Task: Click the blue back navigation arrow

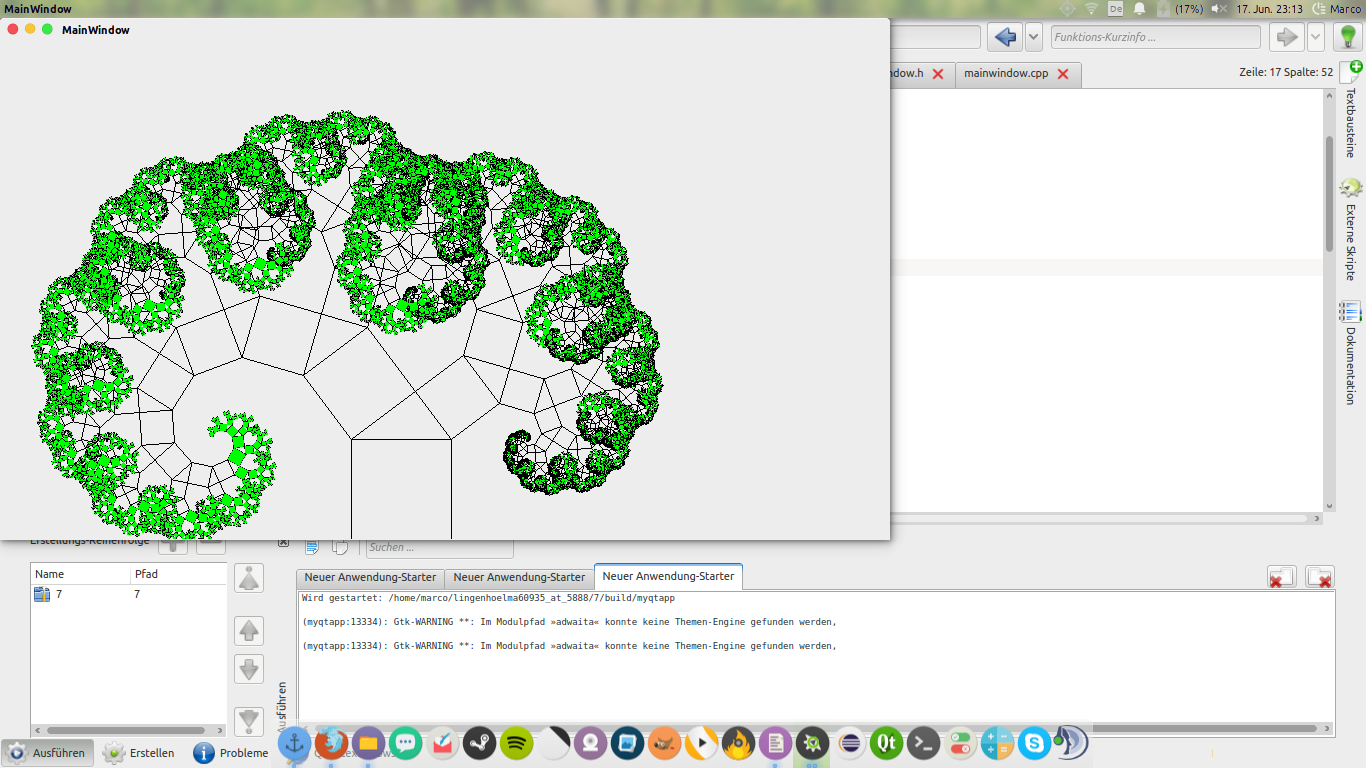Action: (1005, 37)
